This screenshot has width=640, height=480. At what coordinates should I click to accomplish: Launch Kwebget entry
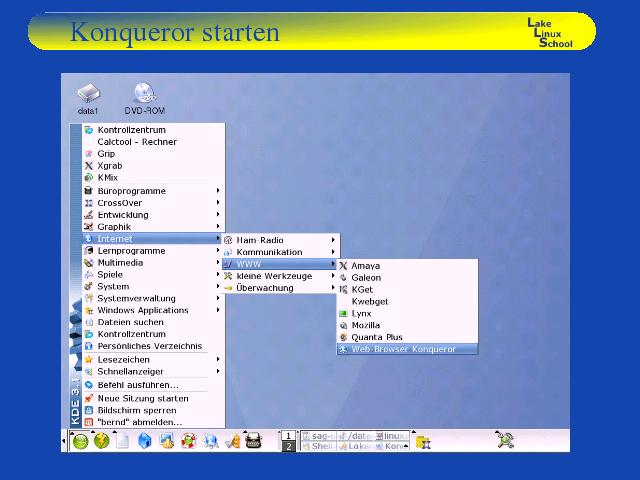(x=407, y=301)
